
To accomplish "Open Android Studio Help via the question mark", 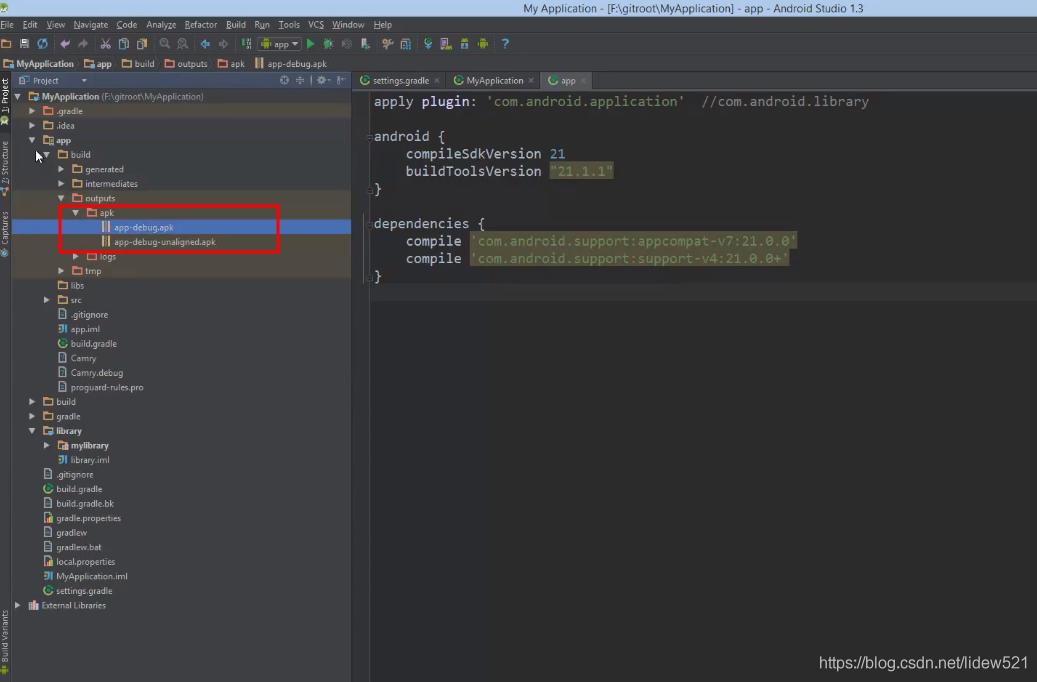I will coord(506,44).
